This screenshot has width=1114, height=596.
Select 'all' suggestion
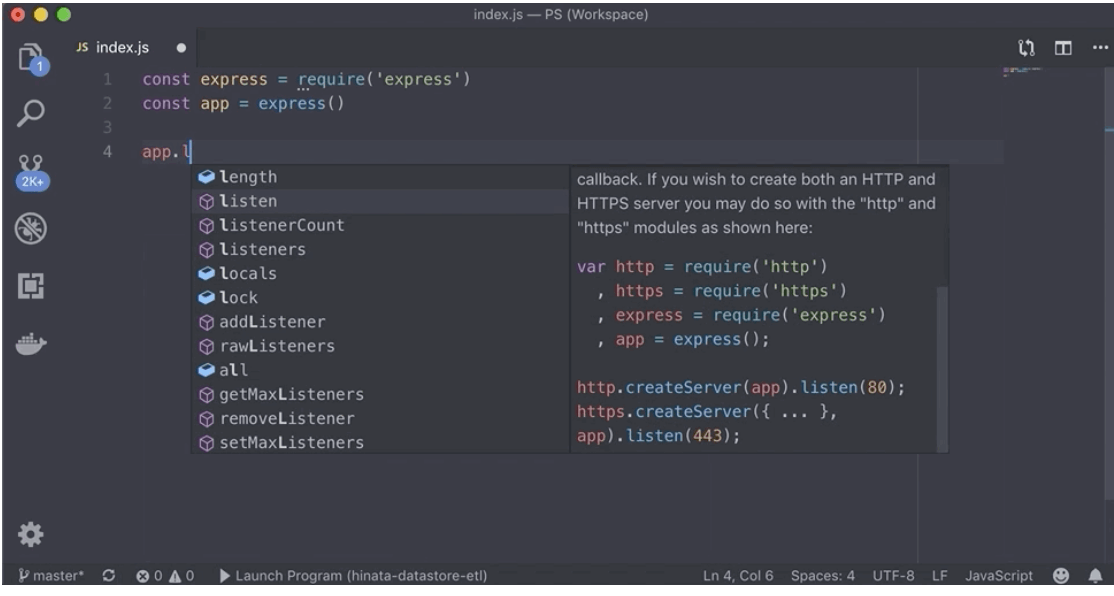pos(380,370)
